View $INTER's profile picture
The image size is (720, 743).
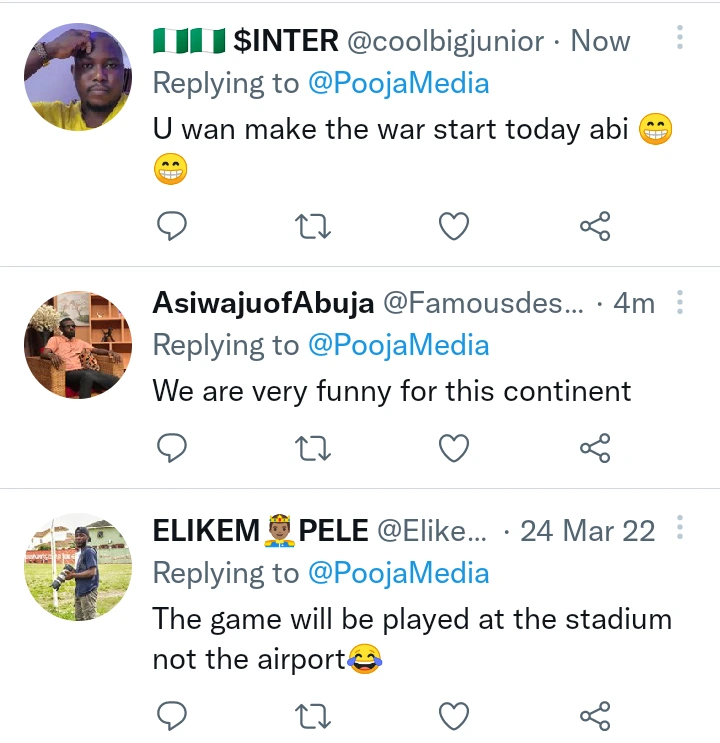(x=77, y=77)
